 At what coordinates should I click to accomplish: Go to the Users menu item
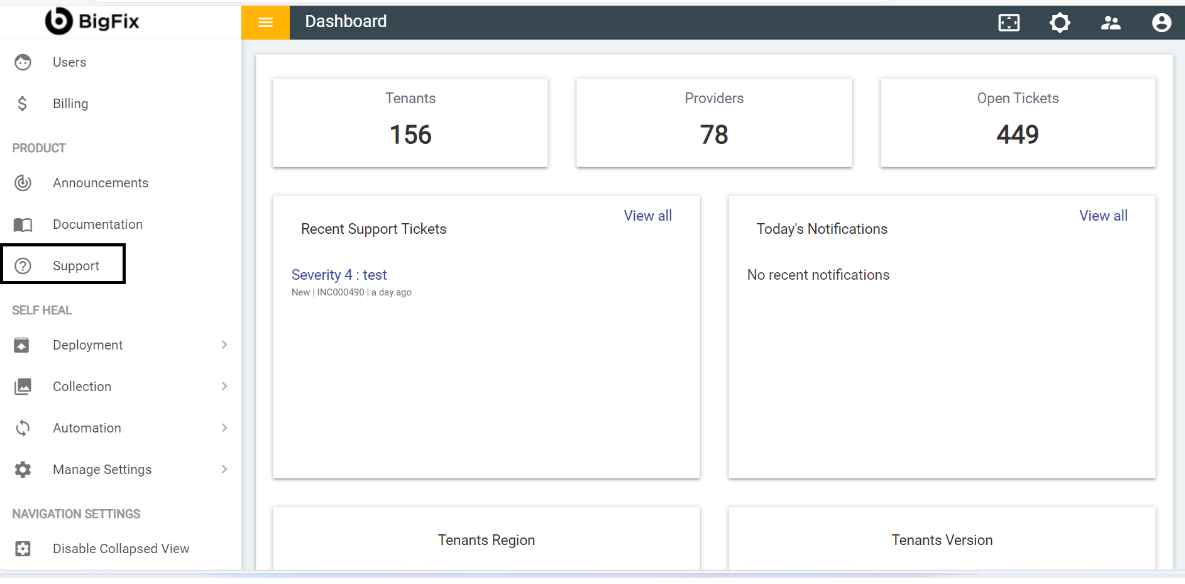point(69,62)
